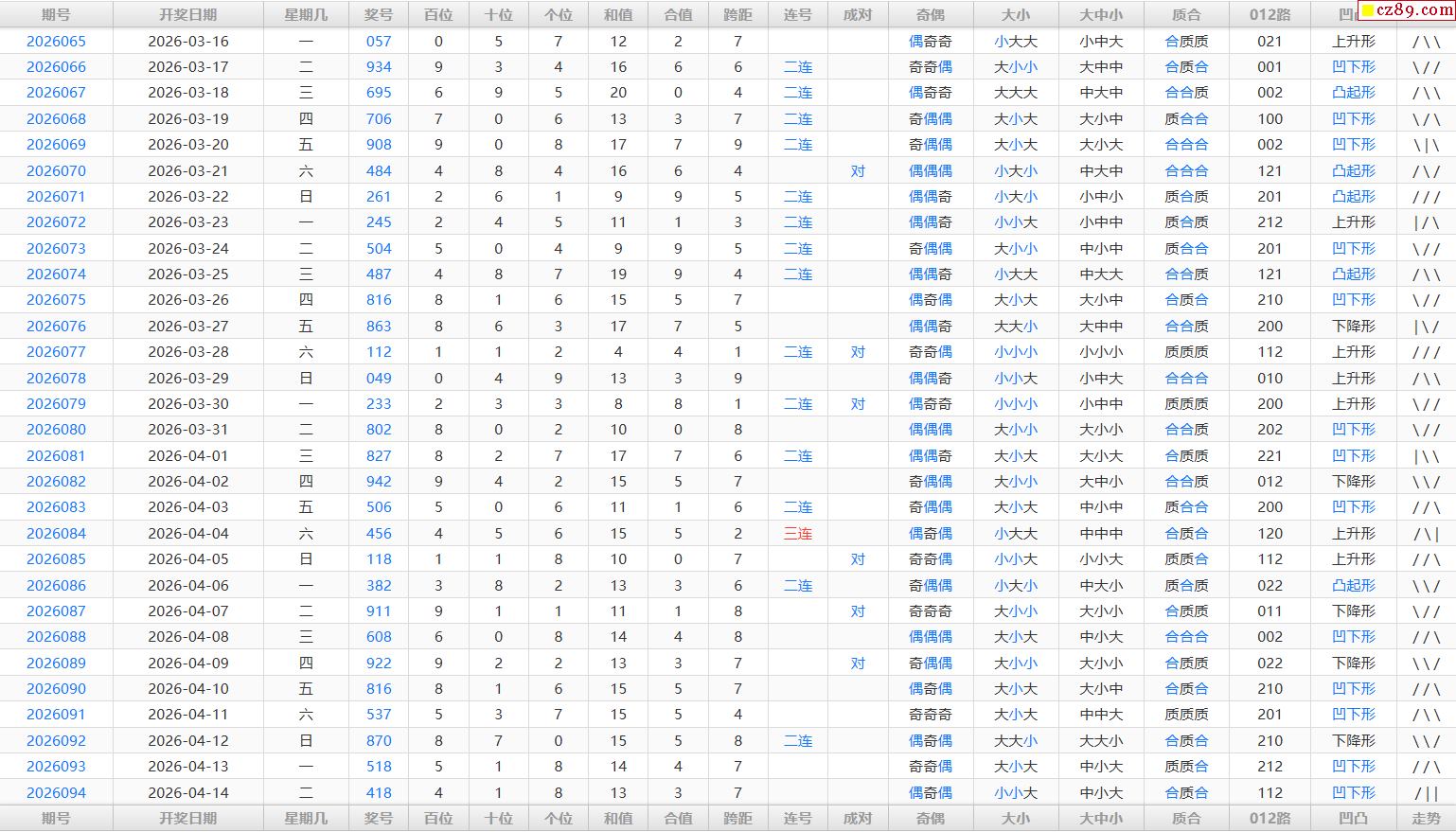Click top header 奖号 column
This screenshot has height=832, width=1456.
(x=379, y=15)
